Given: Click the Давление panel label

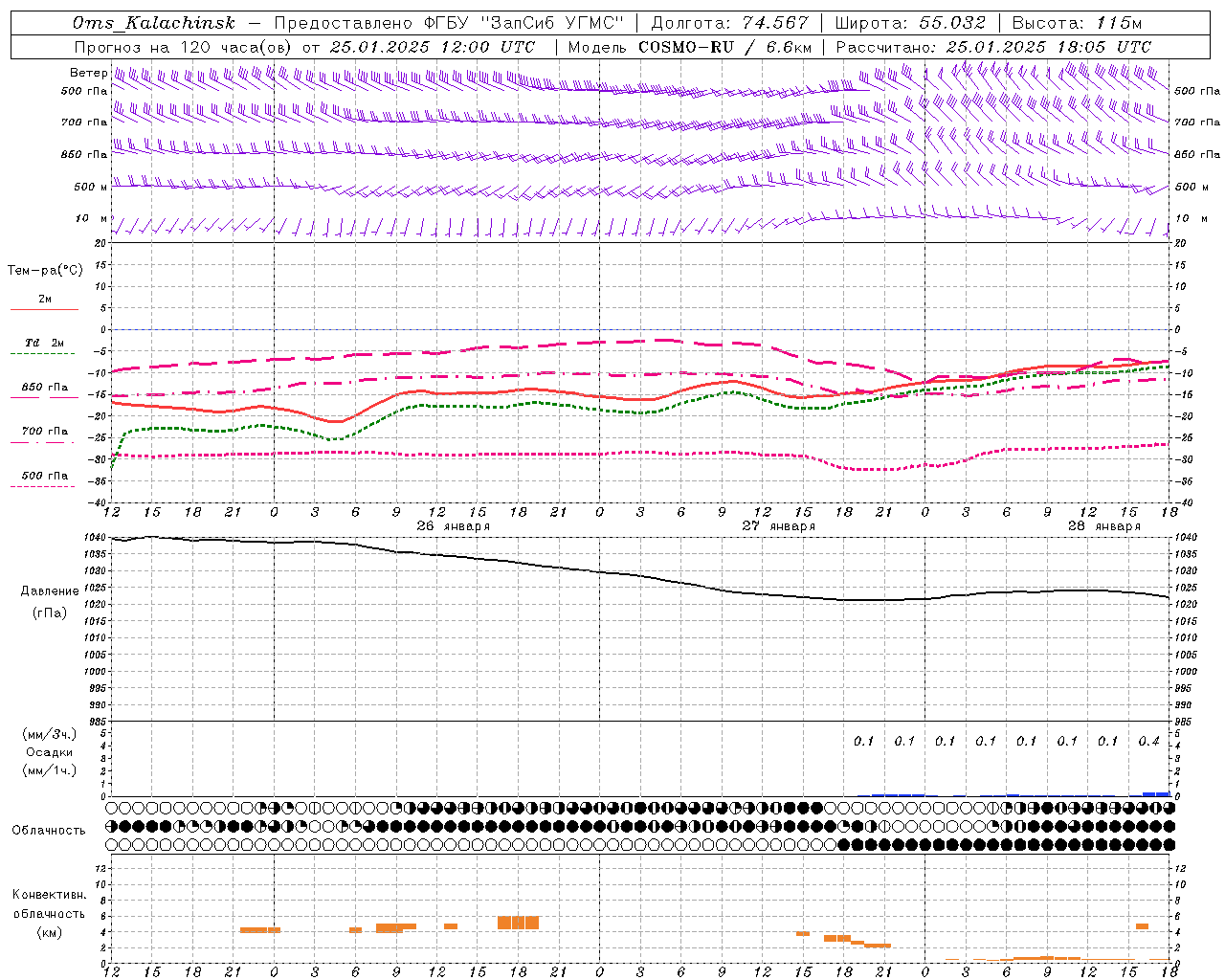Looking at the screenshot, I should coord(50,591).
